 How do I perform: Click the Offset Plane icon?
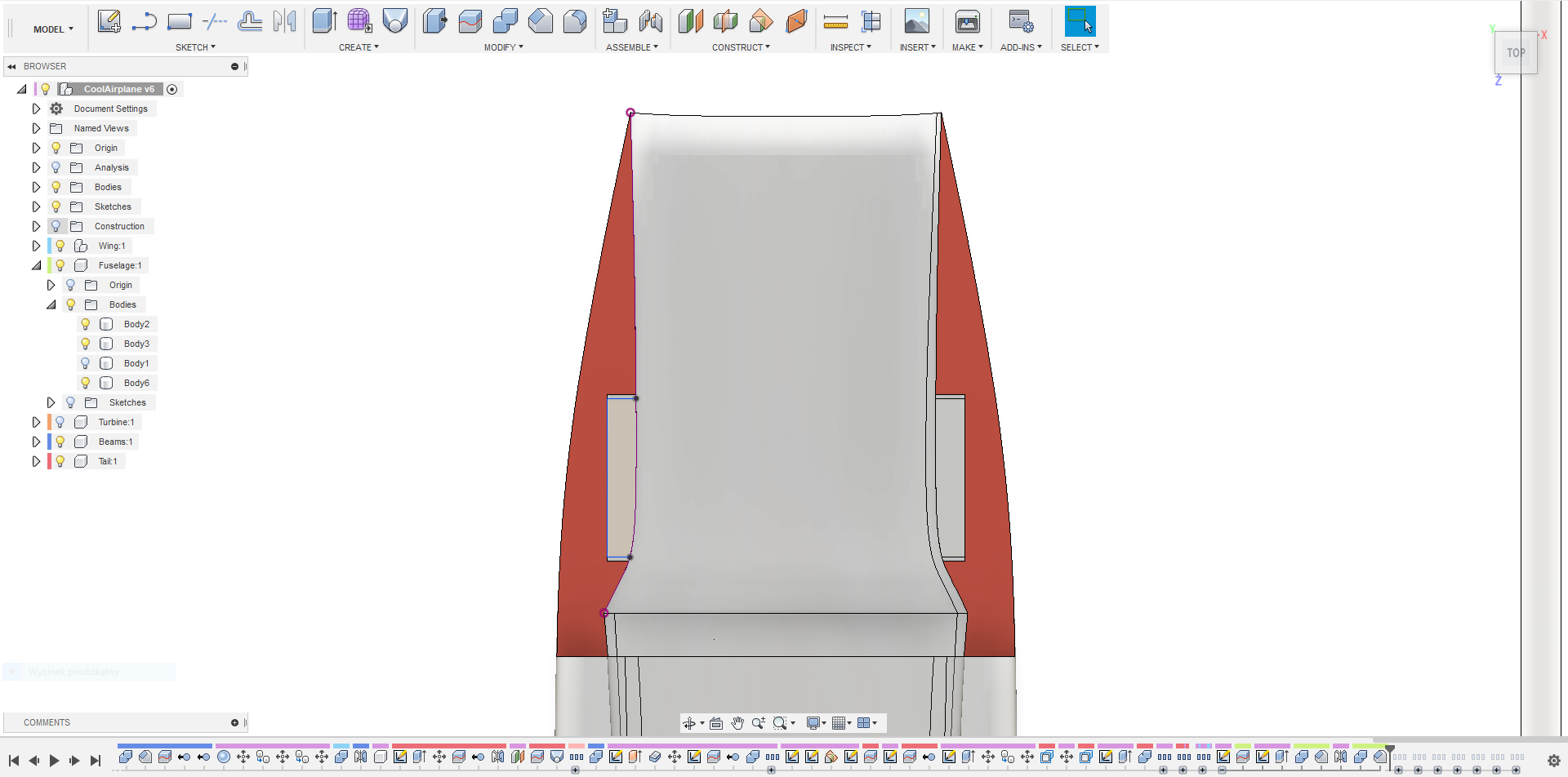point(690,21)
